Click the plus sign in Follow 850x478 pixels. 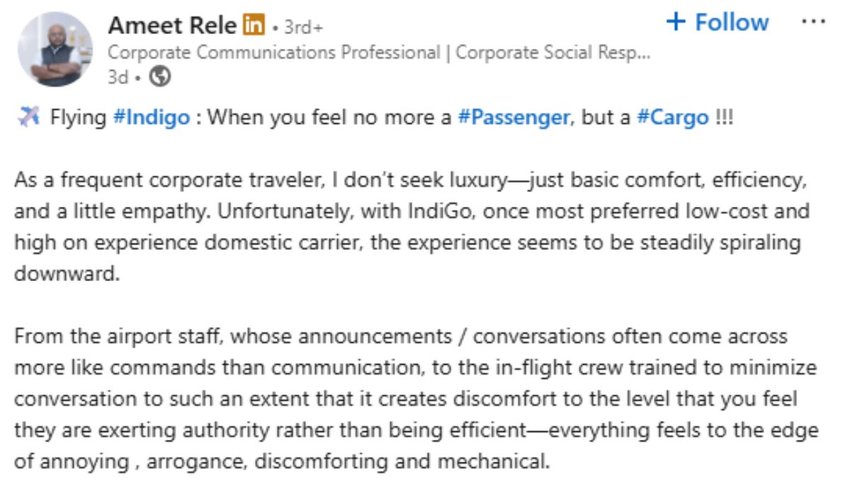pos(677,22)
